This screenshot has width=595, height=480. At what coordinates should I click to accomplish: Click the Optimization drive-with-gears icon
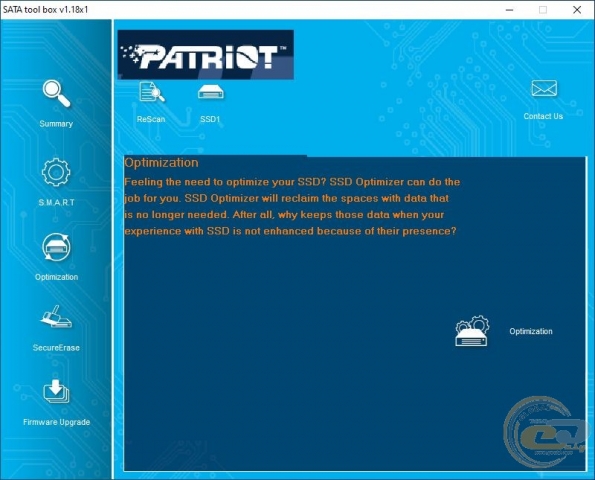(472, 330)
